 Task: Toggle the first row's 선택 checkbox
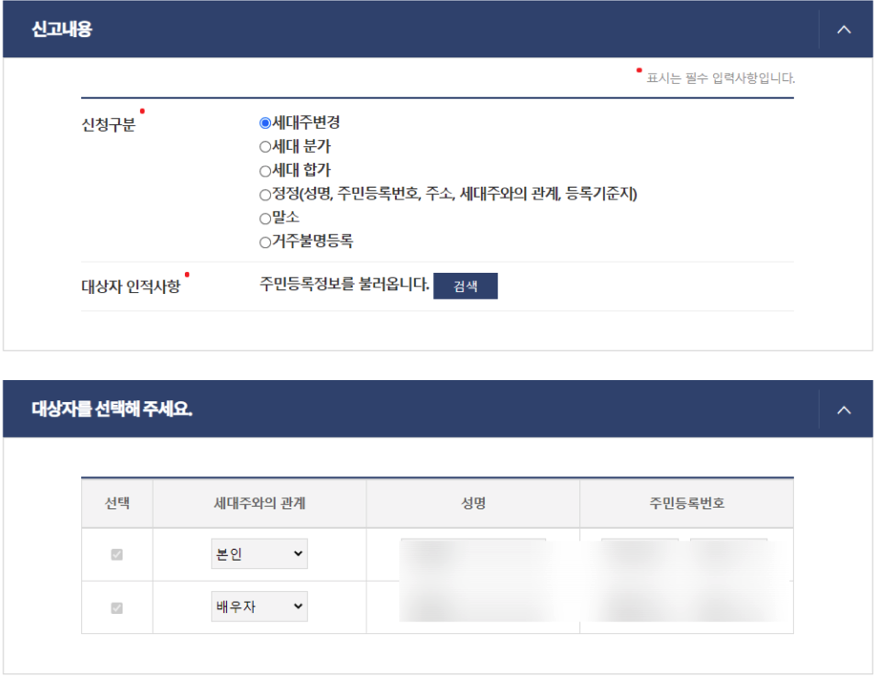116,553
